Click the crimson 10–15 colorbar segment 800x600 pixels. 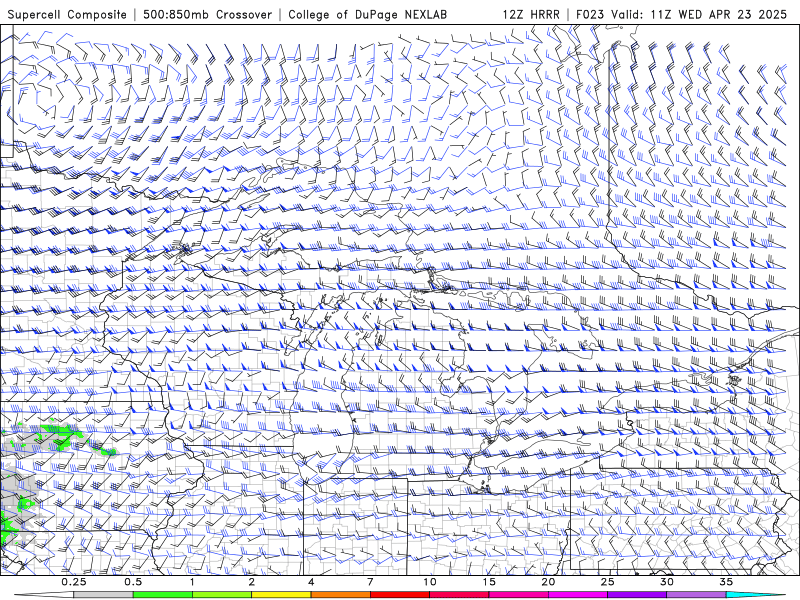click(459, 595)
